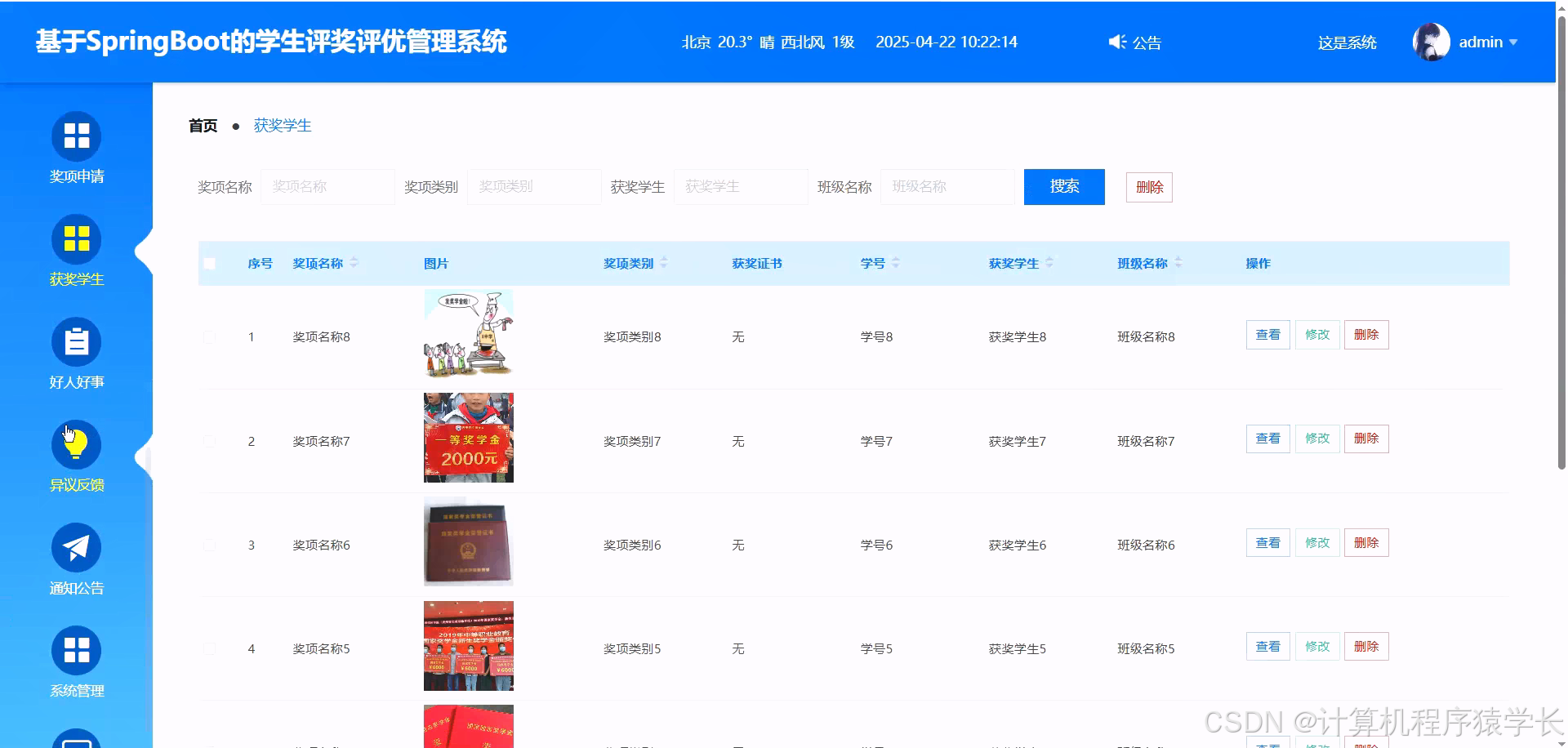Viewport: 1568px width, 748px height.
Task: Click the 首页 breadcrumb
Action: [x=203, y=126]
